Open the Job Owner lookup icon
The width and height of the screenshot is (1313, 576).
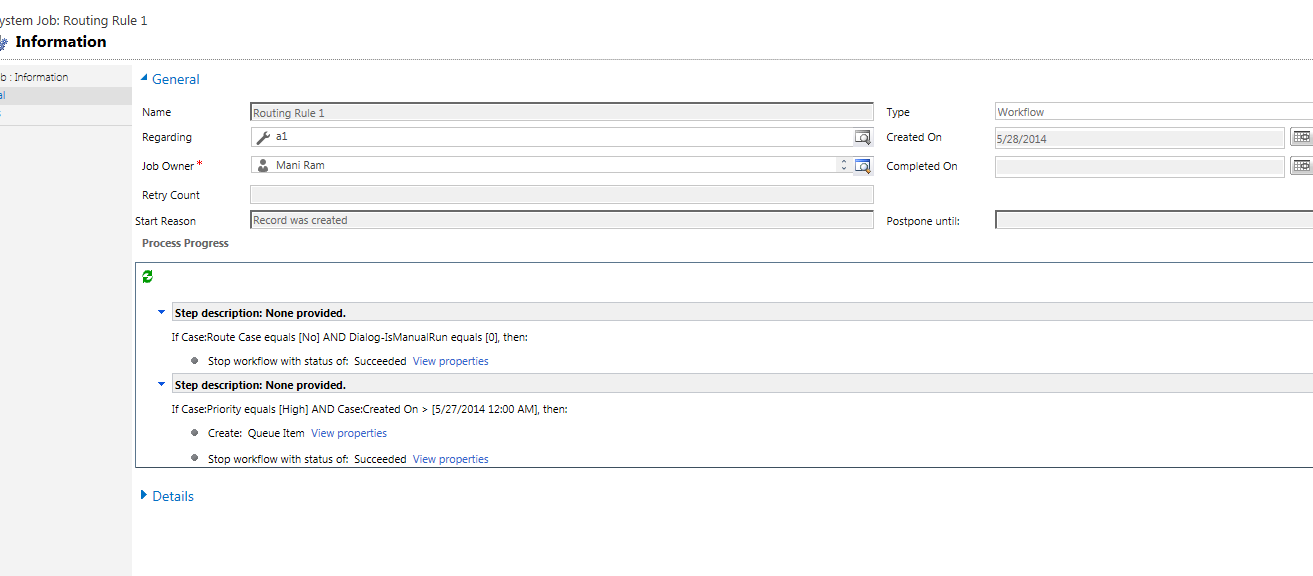click(863, 165)
